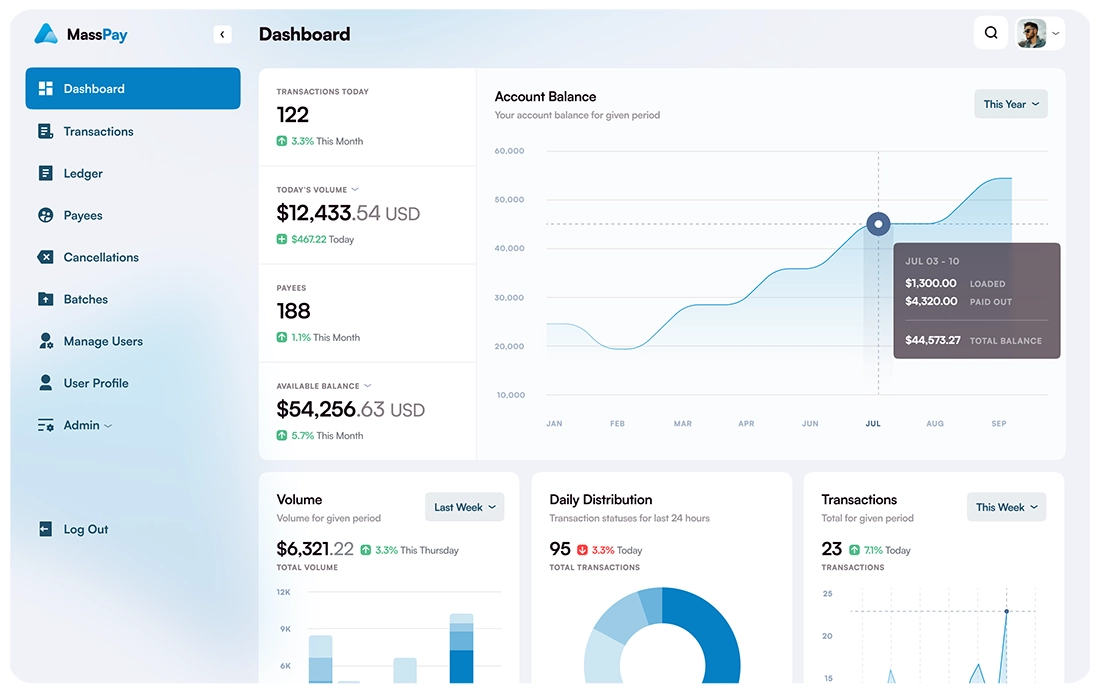Image resolution: width=1100 pixels, height=690 pixels.
Task: Open the Ledger page label
Action: point(83,173)
